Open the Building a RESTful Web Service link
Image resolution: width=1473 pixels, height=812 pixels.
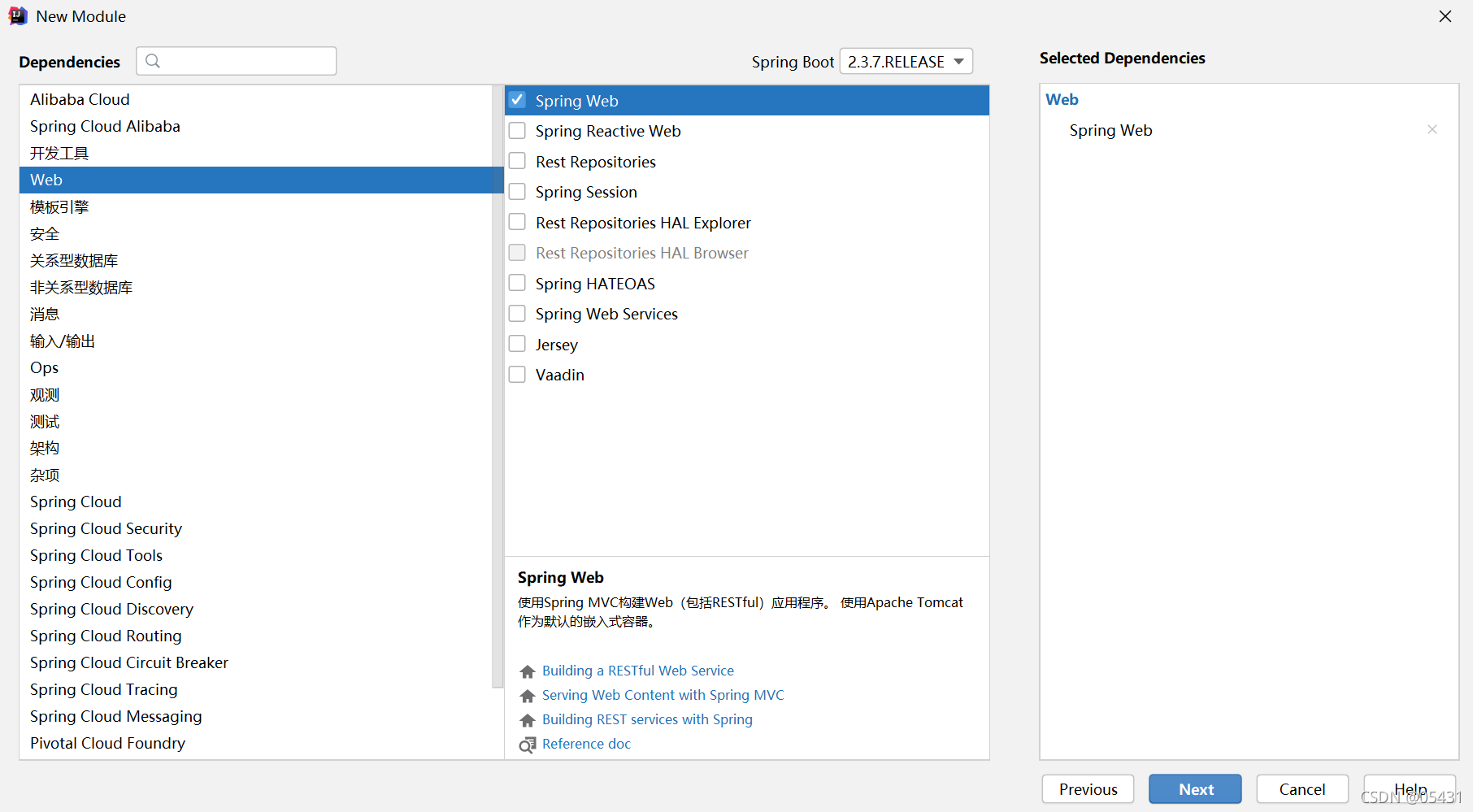click(638, 671)
